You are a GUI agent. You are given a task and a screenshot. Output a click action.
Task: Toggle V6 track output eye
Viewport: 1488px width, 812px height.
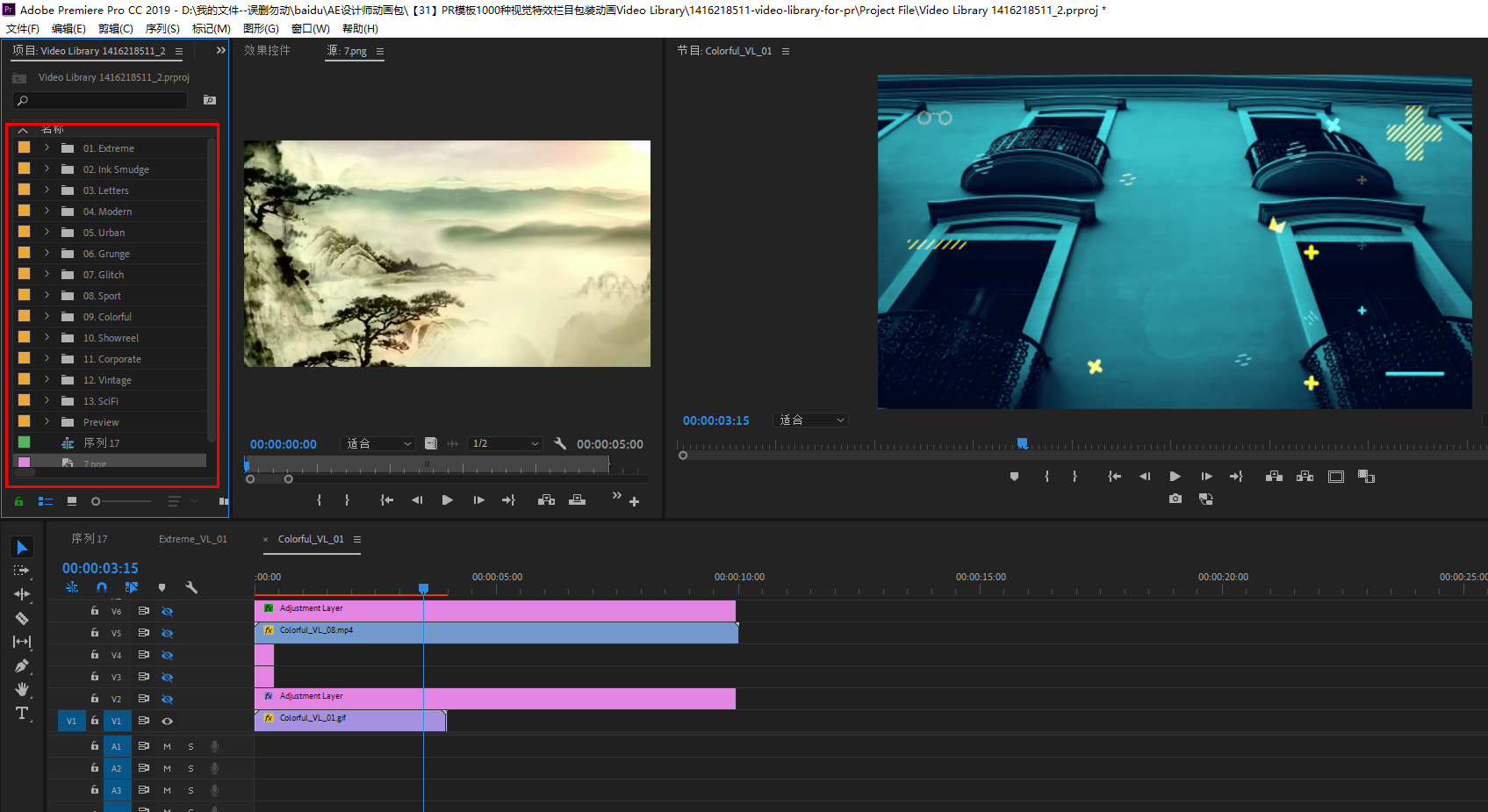point(167,611)
